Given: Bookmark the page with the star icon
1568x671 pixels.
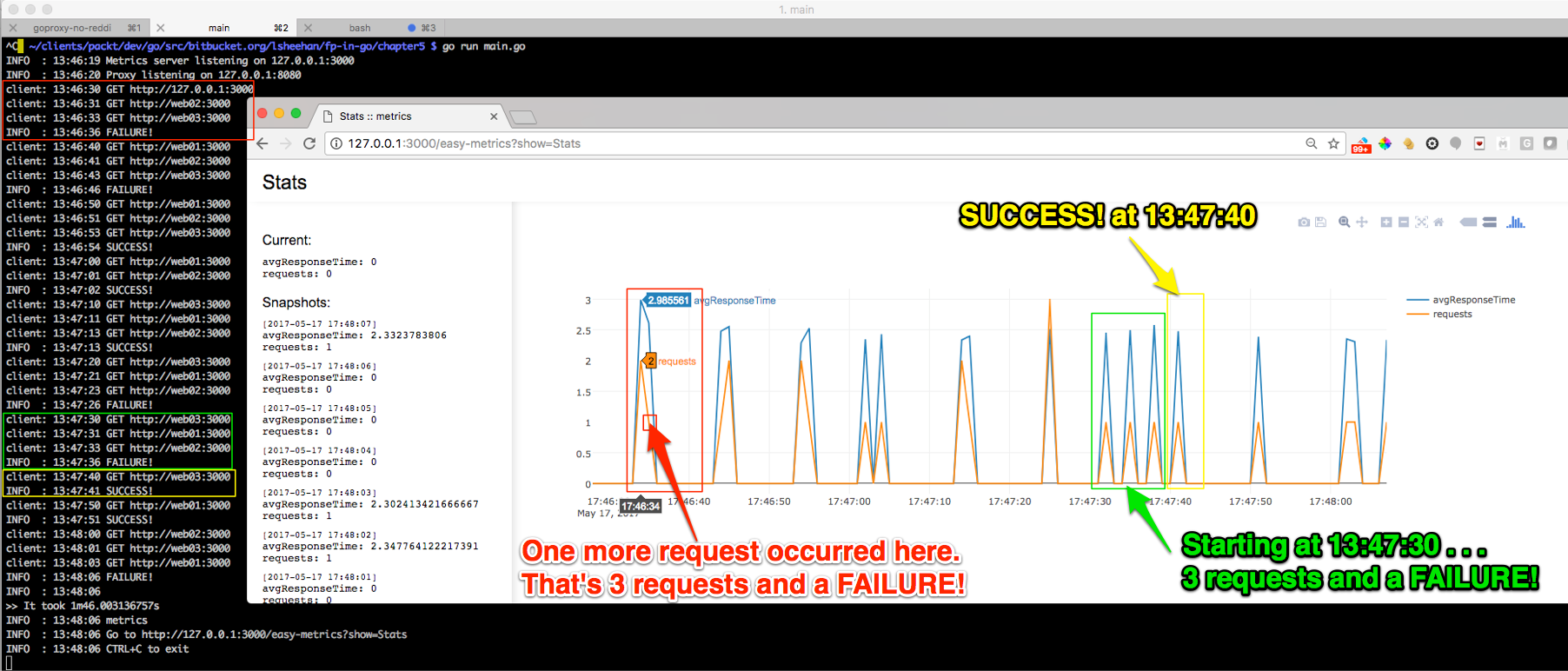Looking at the screenshot, I should point(1333,143).
